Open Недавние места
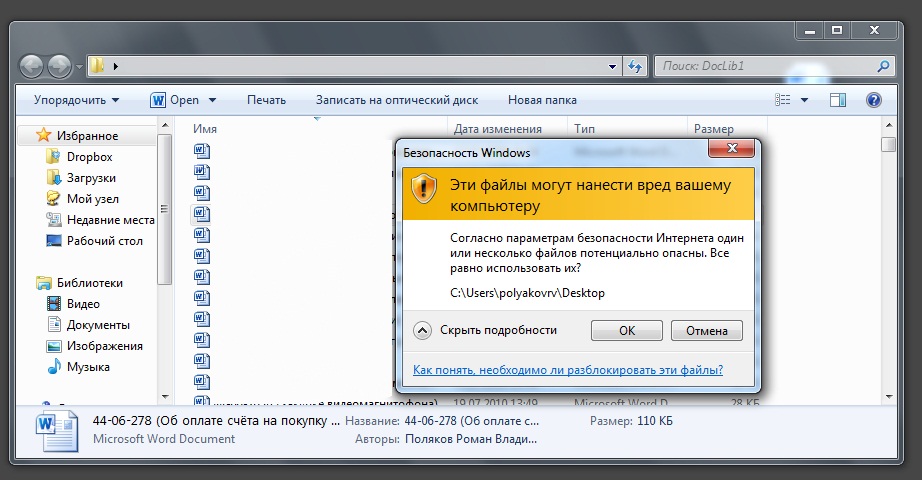Screen dimensions: 922x480 pos(111,220)
